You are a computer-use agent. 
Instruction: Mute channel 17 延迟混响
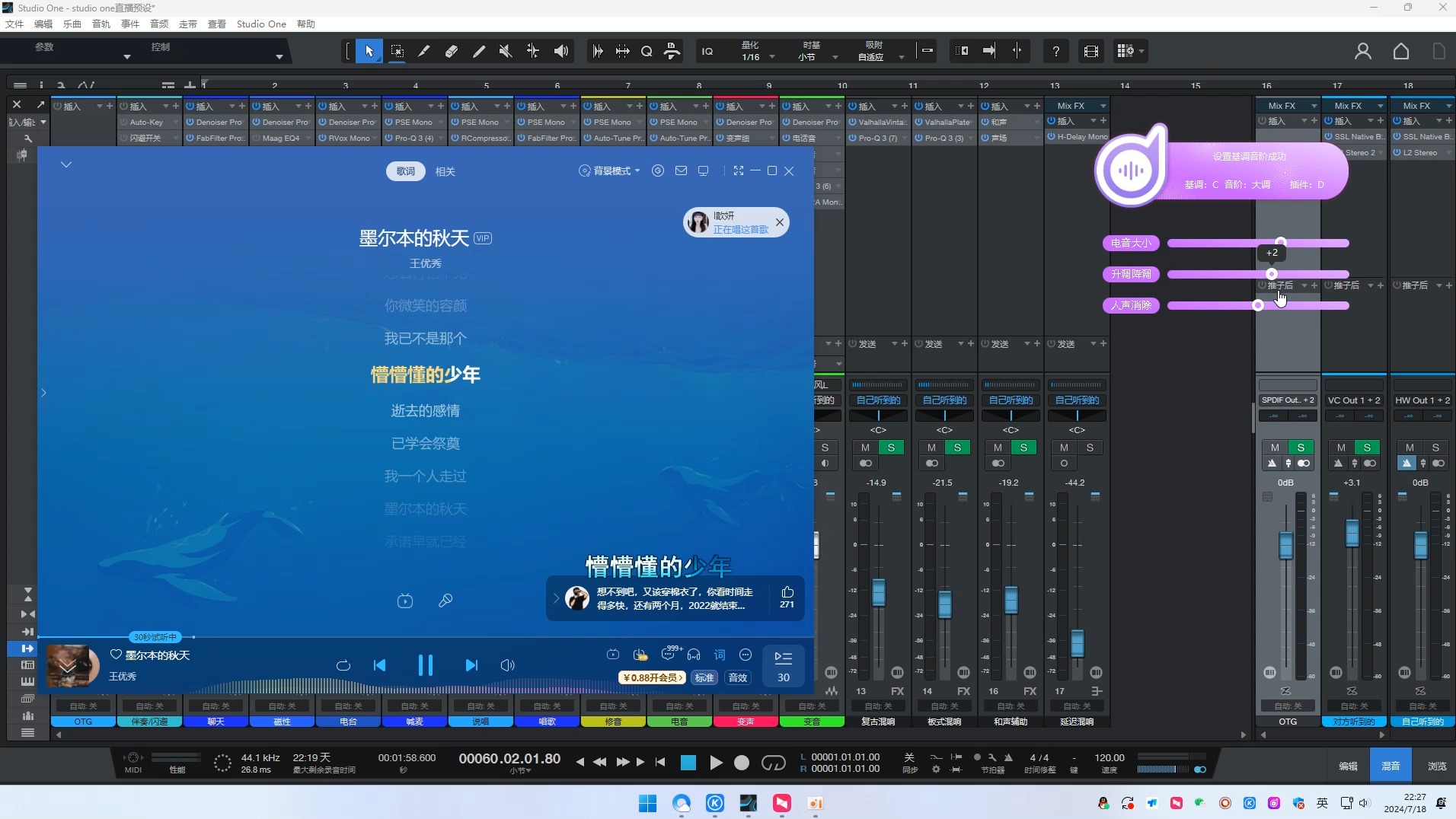(x=1064, y=448)
